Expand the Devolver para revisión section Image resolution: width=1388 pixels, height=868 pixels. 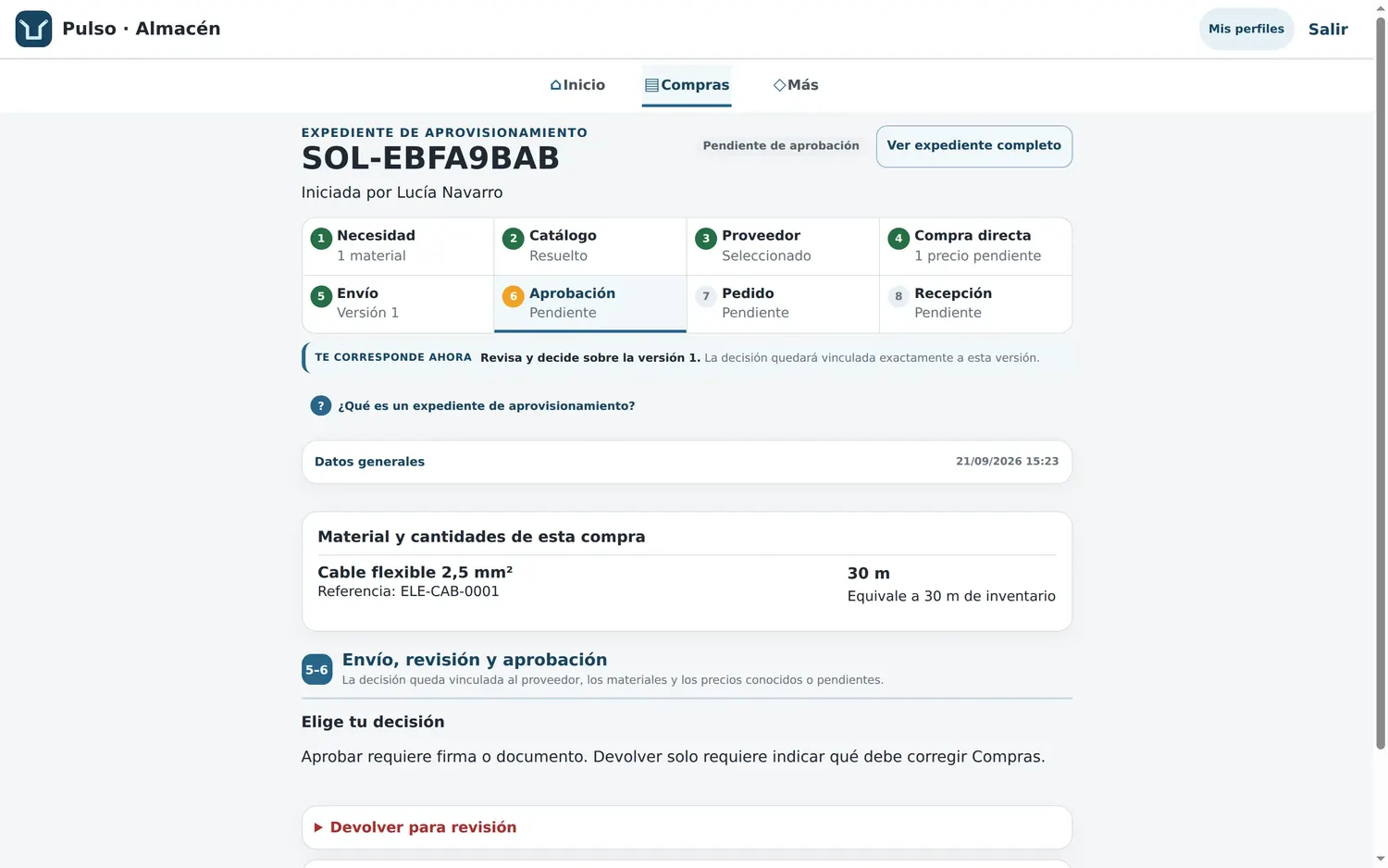coord(687,827)
